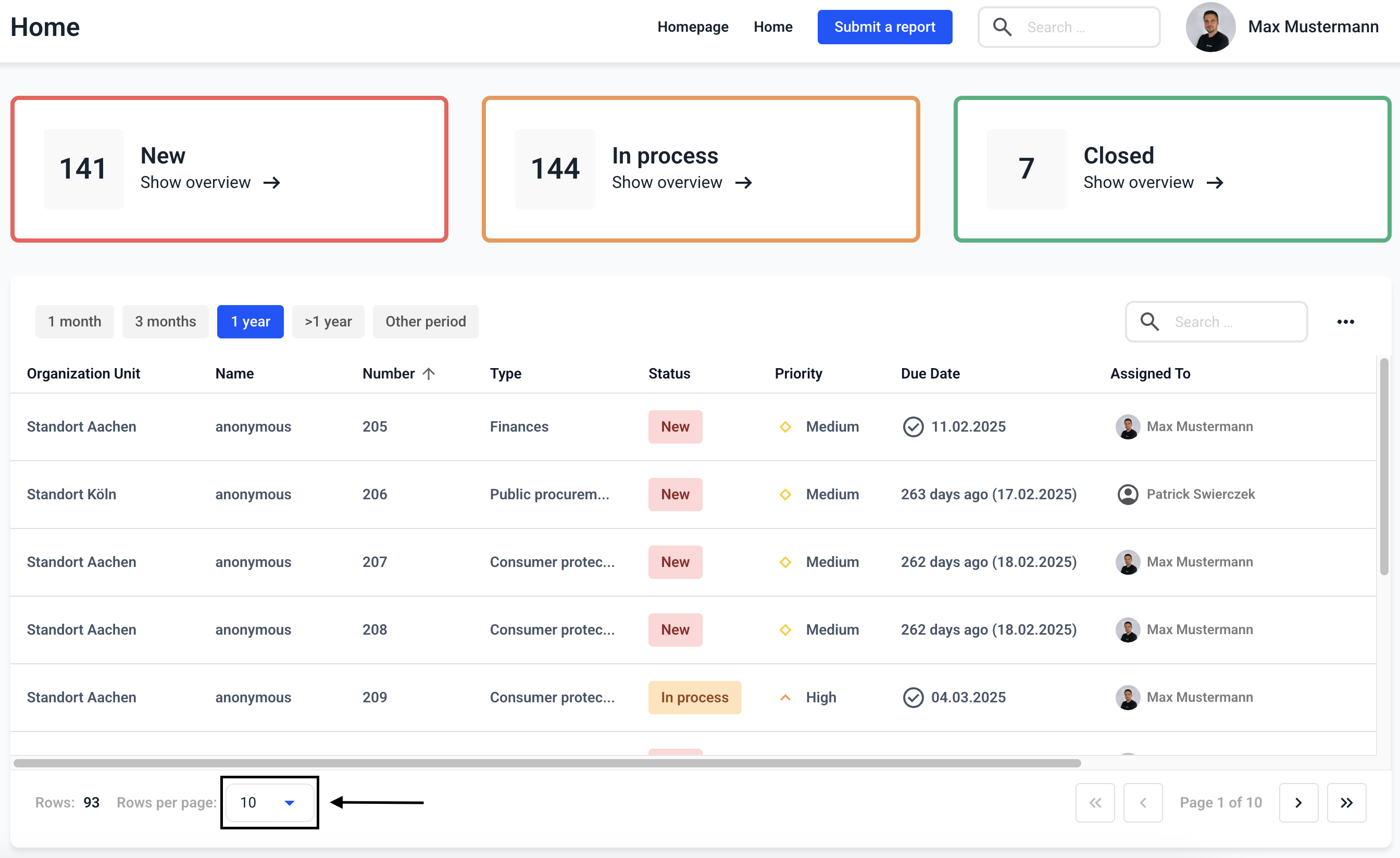Open the rows per page dropdown
Image resolution: width=1400 pixels, height=858 pixels.
(x=269, y=802)
